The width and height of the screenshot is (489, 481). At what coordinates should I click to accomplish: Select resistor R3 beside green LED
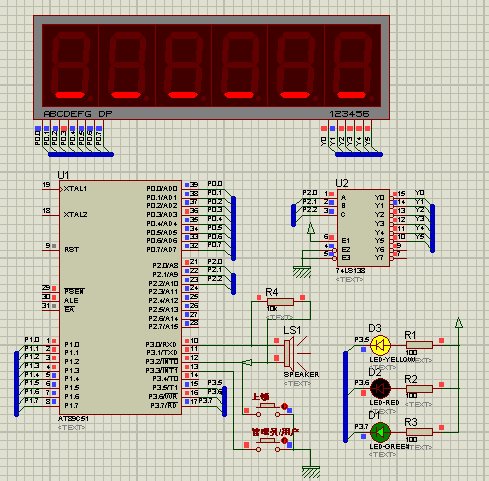(419, 432)
